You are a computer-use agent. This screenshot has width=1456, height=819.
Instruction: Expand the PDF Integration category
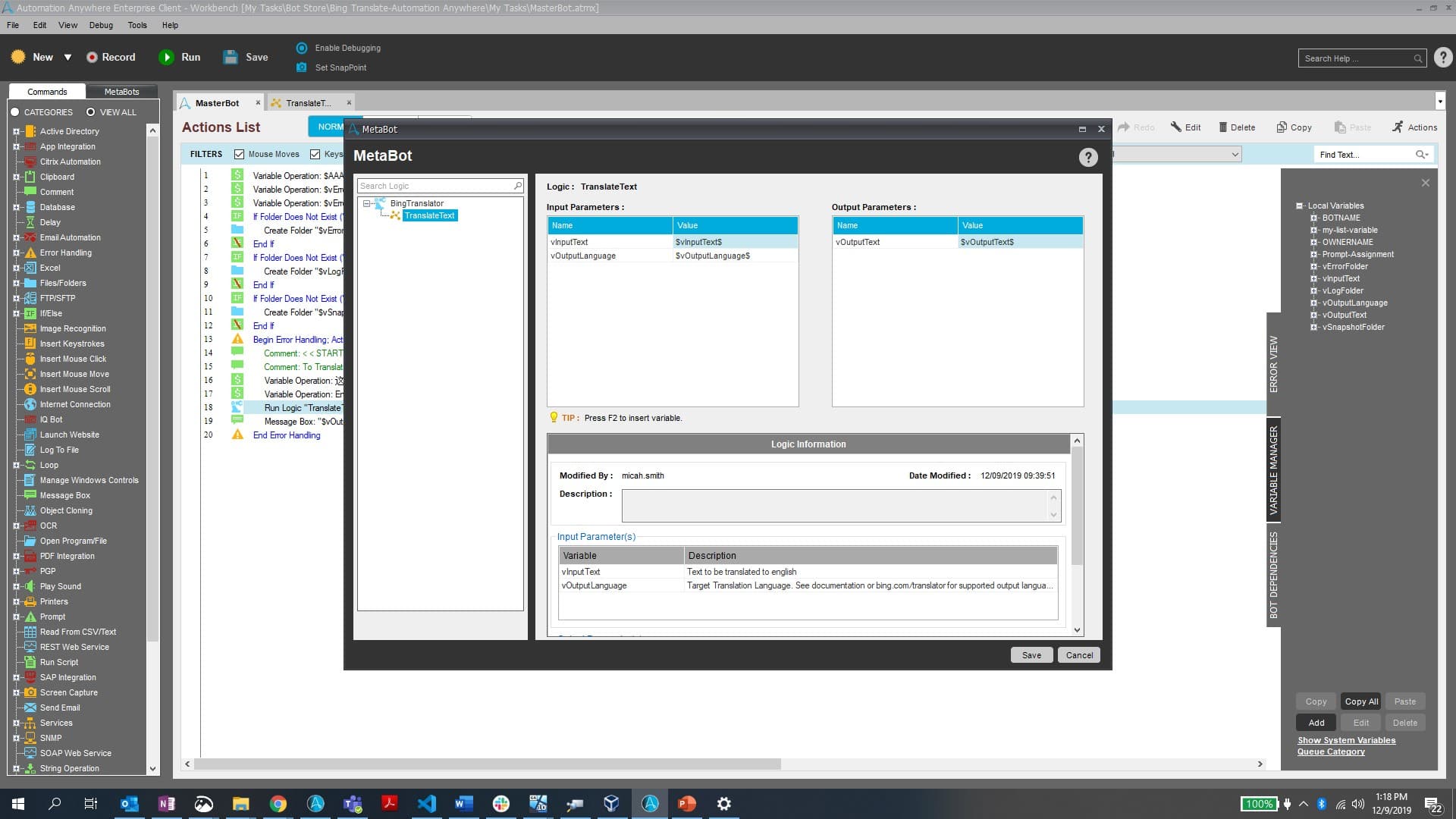[x=16, y=556]
